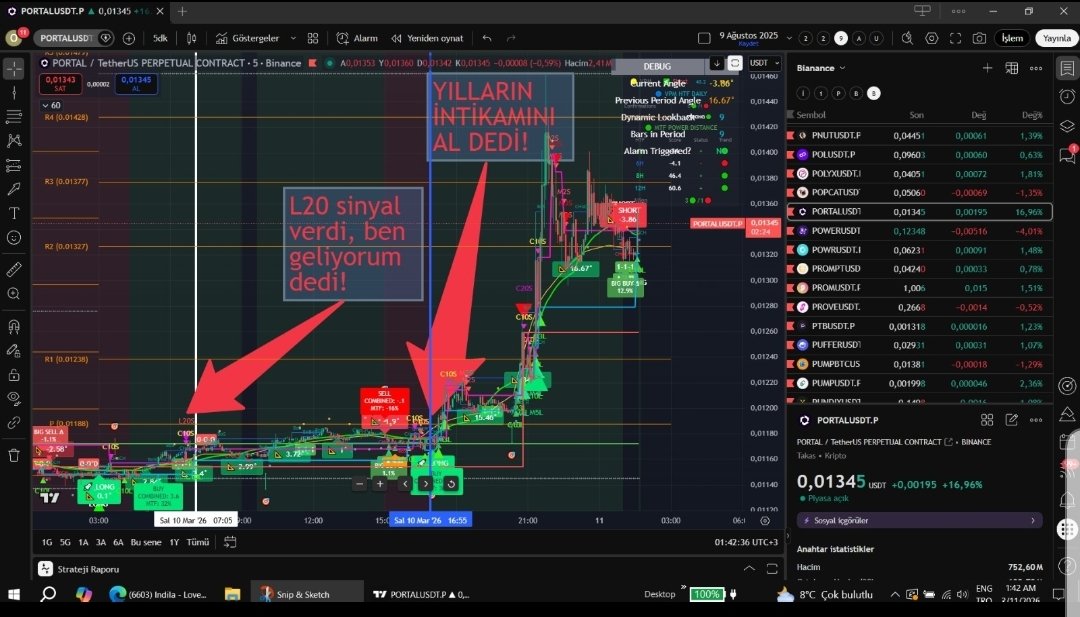
Task: Open the indicator templates grid icon
Action: click(313, 38)
